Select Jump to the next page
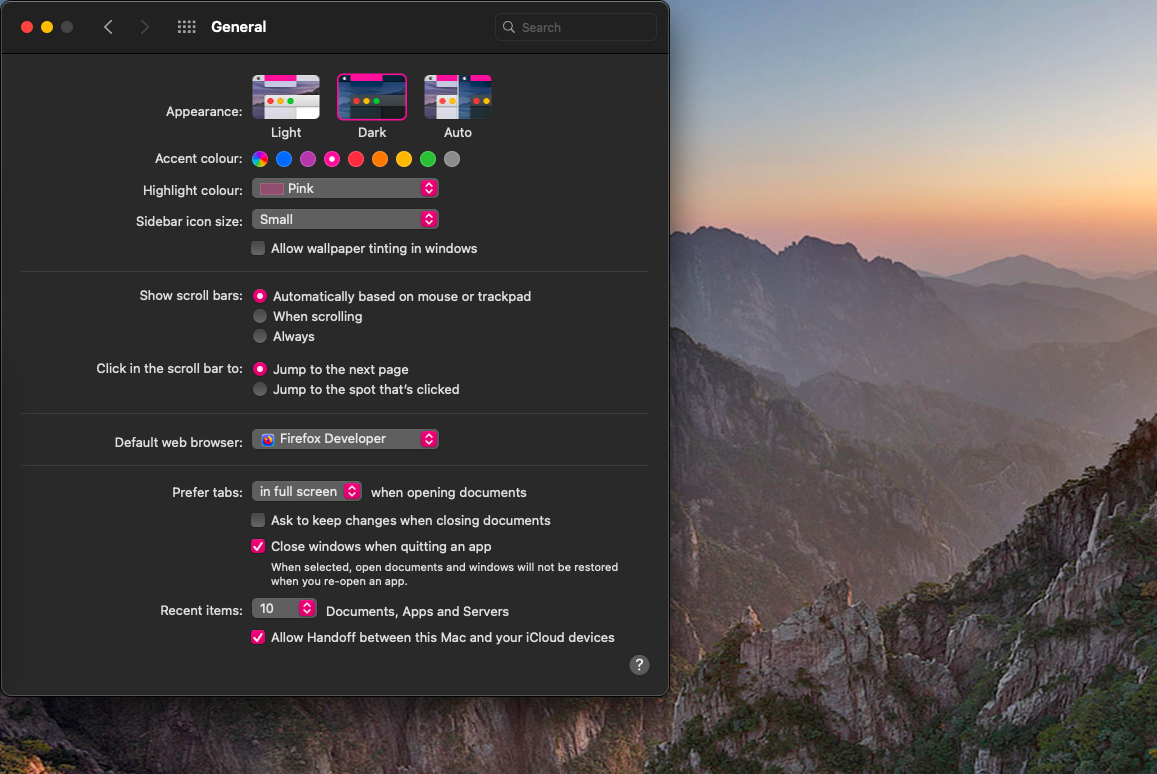The image size is (1157, 774). click(260, 369)
